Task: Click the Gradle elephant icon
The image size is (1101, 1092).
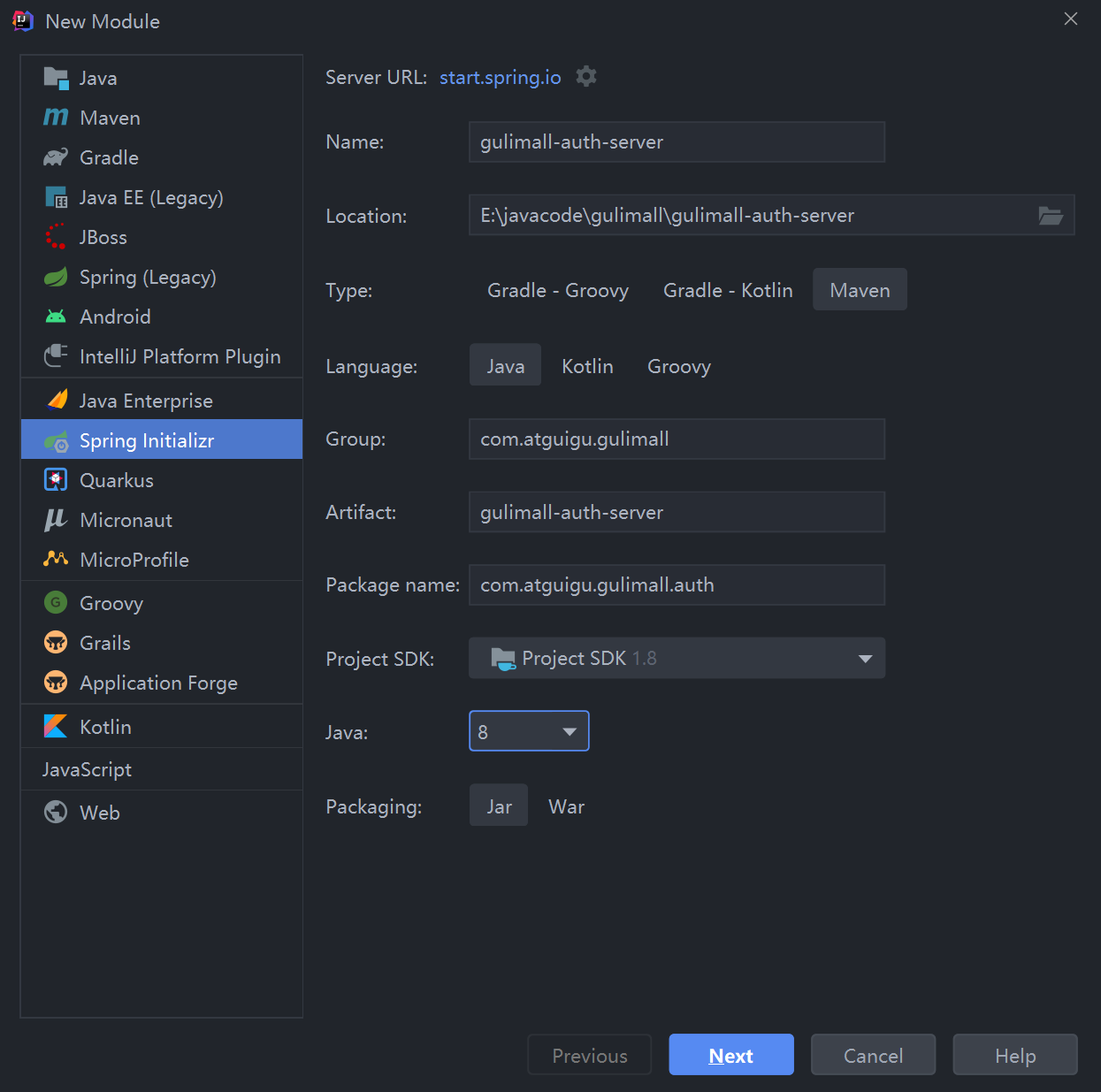Action: tap(56, 157)
